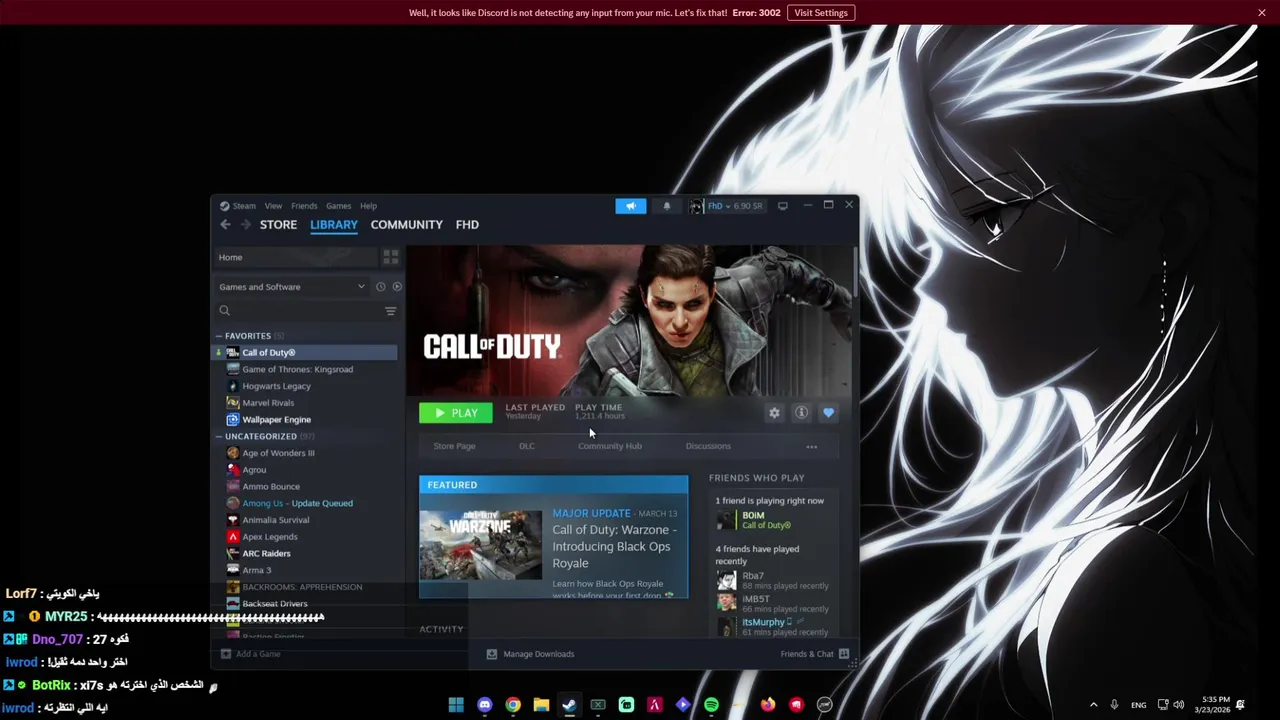Open the DLC tab link
Screen dimensions: 1280x720
click(x=527, y=446)
